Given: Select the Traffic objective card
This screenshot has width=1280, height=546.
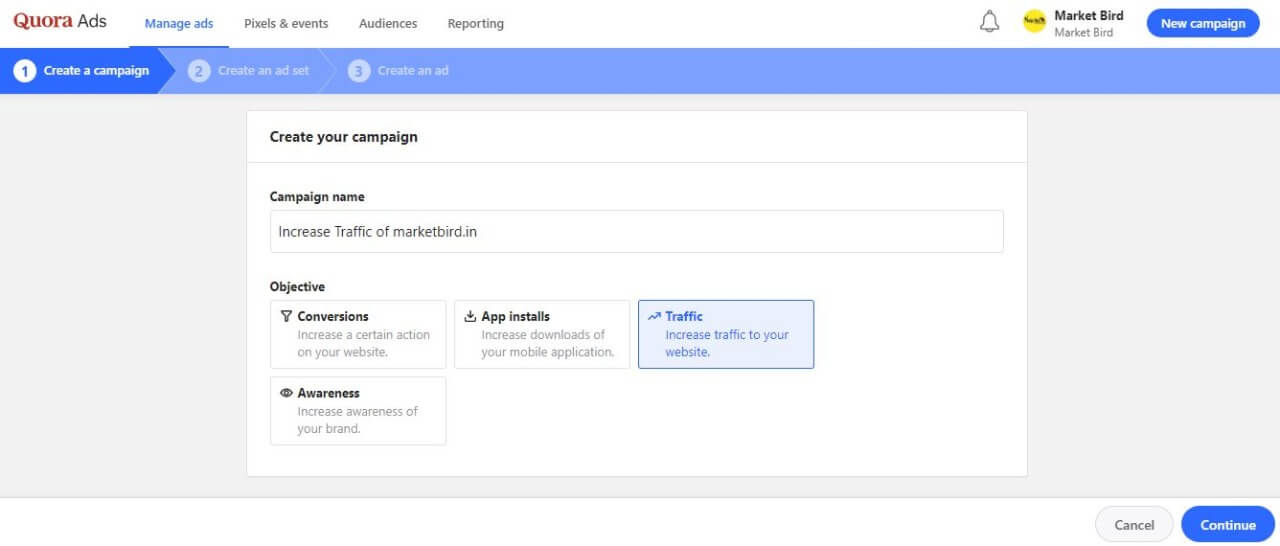Looking at the screenshot, I should point(726,334).
